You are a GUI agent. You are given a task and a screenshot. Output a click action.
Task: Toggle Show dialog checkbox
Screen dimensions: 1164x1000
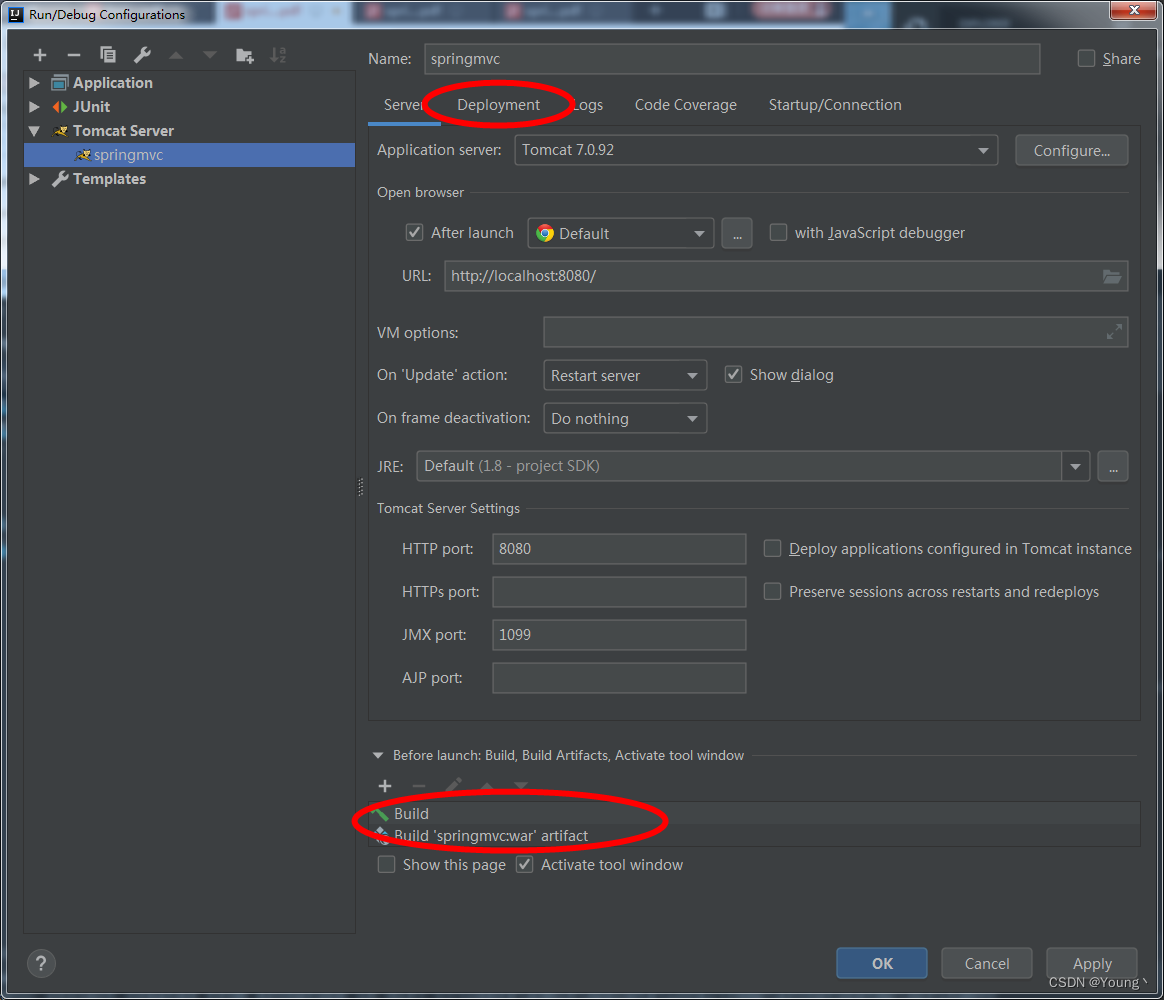coord(733,375)
